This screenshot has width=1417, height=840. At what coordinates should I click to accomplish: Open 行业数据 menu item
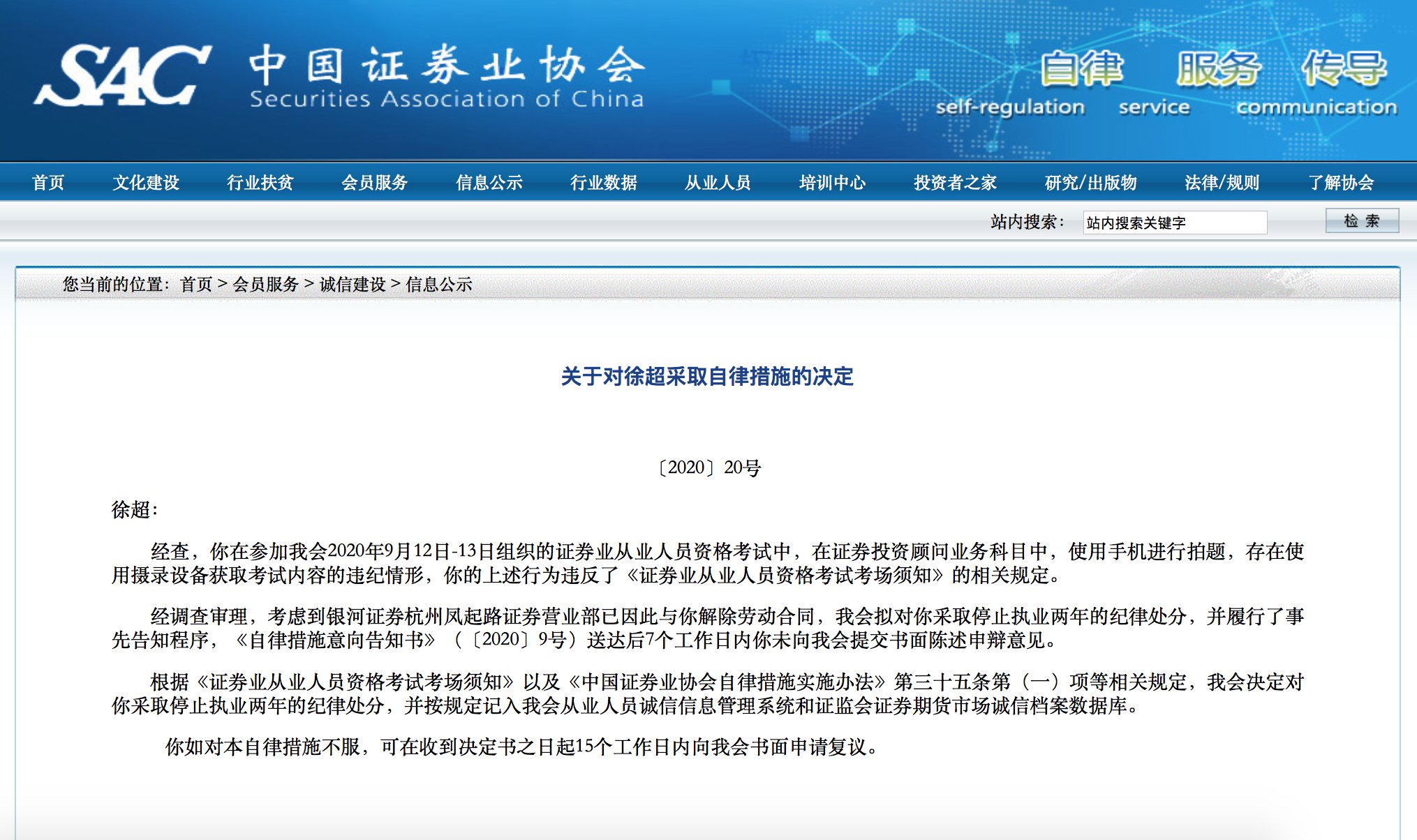(x=604, y=183)
